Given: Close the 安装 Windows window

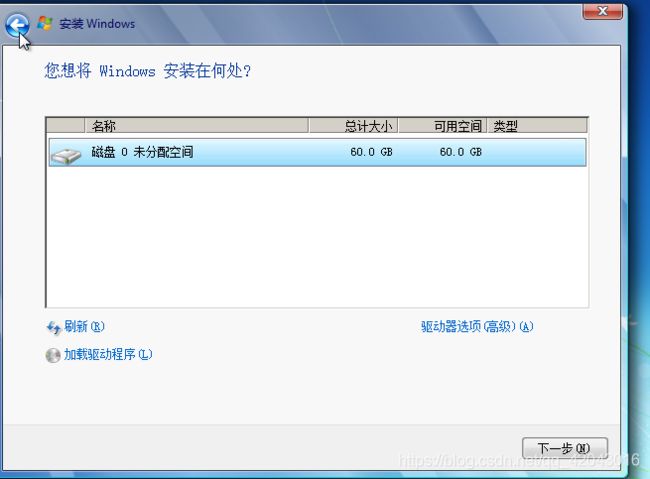Looking at the screenshot, I should [x=602, y=12].
